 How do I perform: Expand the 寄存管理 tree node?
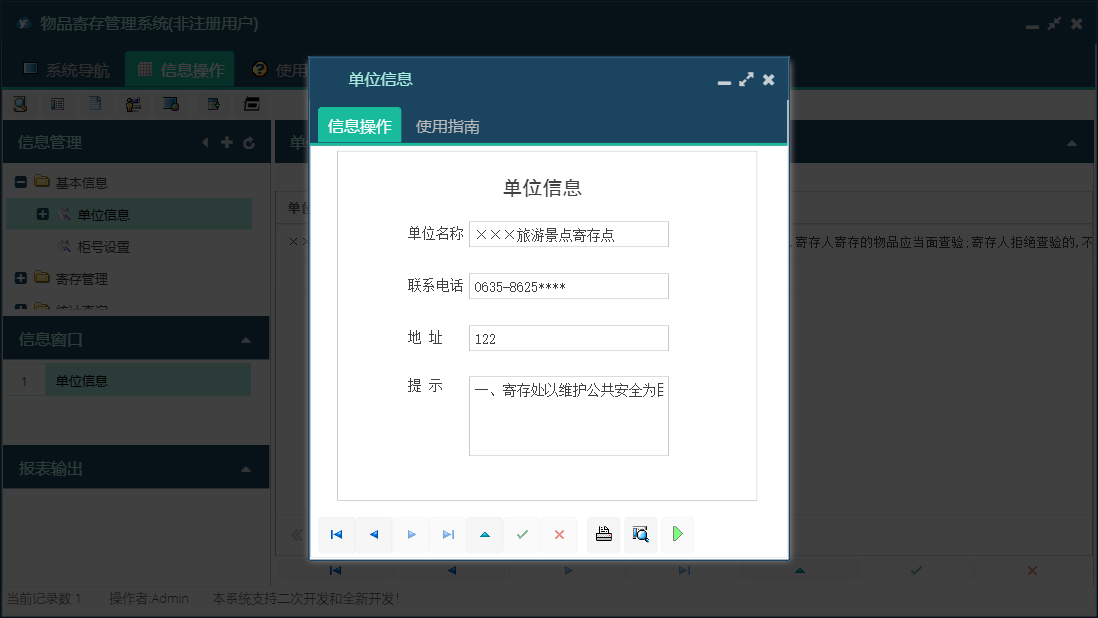click(19, 278)
